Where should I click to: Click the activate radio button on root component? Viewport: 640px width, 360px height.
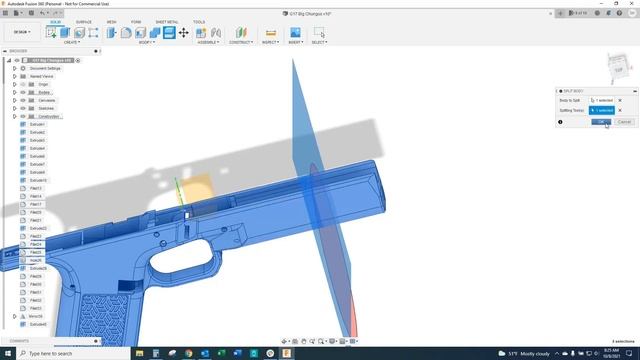[x=78, y=60]
